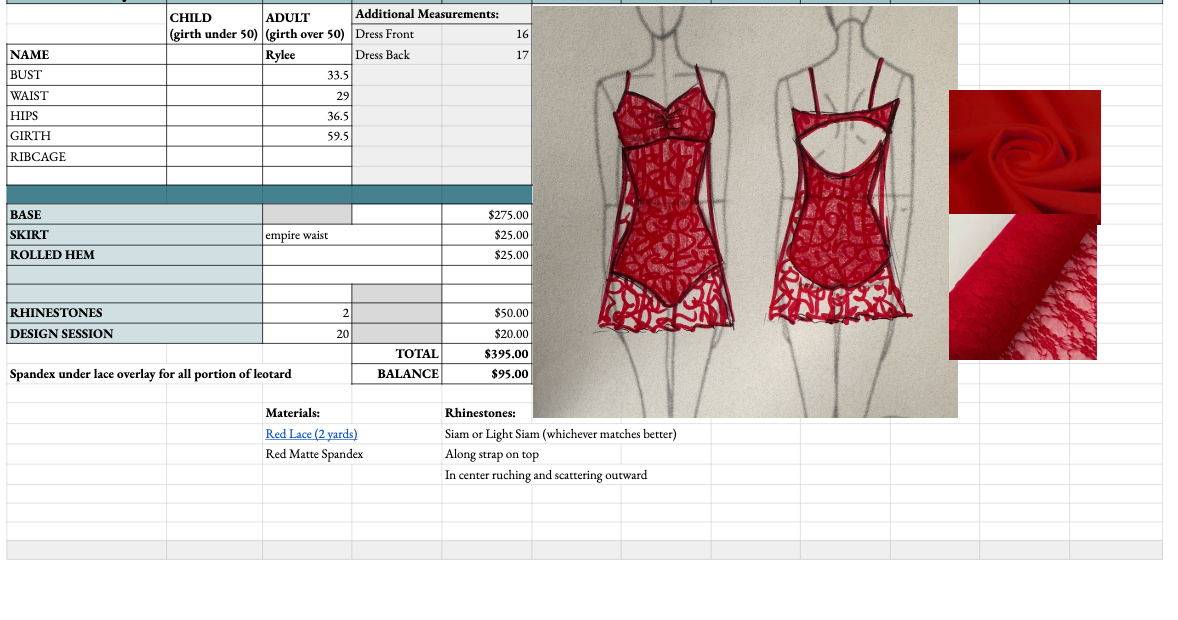
Task: Select the Dress Back label
Action: [397, 55]
